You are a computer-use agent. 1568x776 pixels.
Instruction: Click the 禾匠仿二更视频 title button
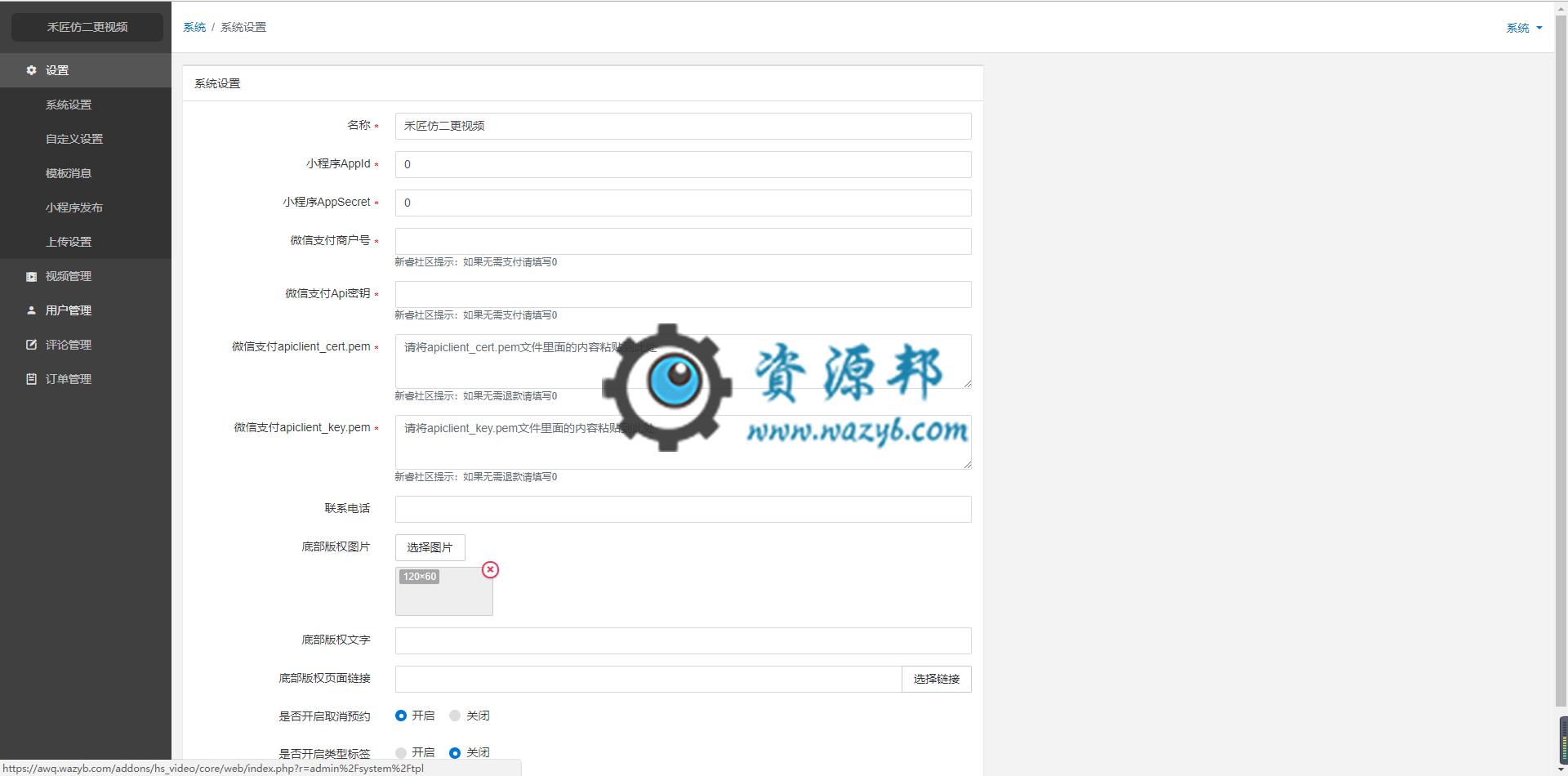(x=87, y=27)
